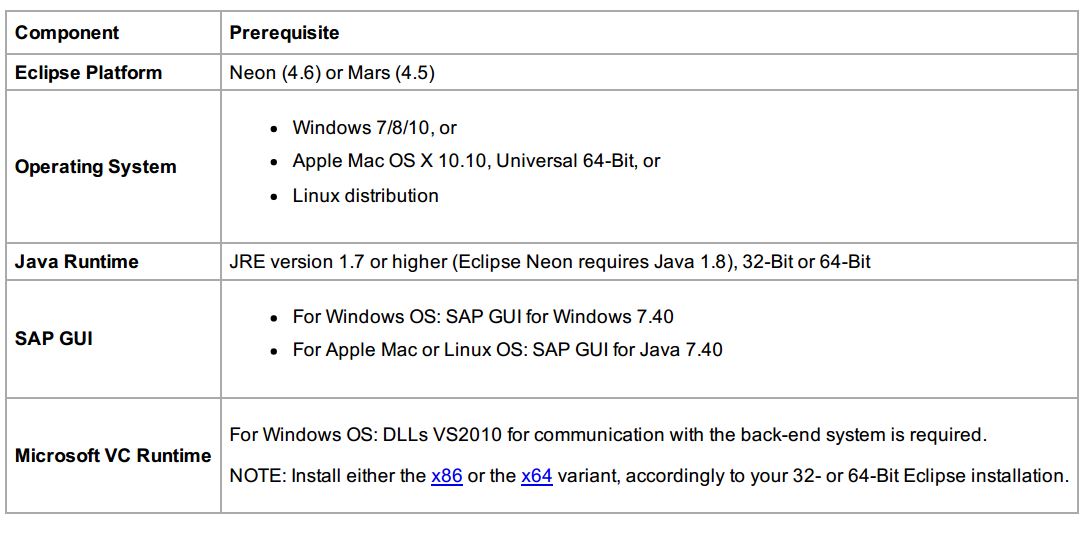Click the bullet point before Windows 7/8/10
The height and width of the screenshot is (533, 1092).
click(x=275, y=129)
